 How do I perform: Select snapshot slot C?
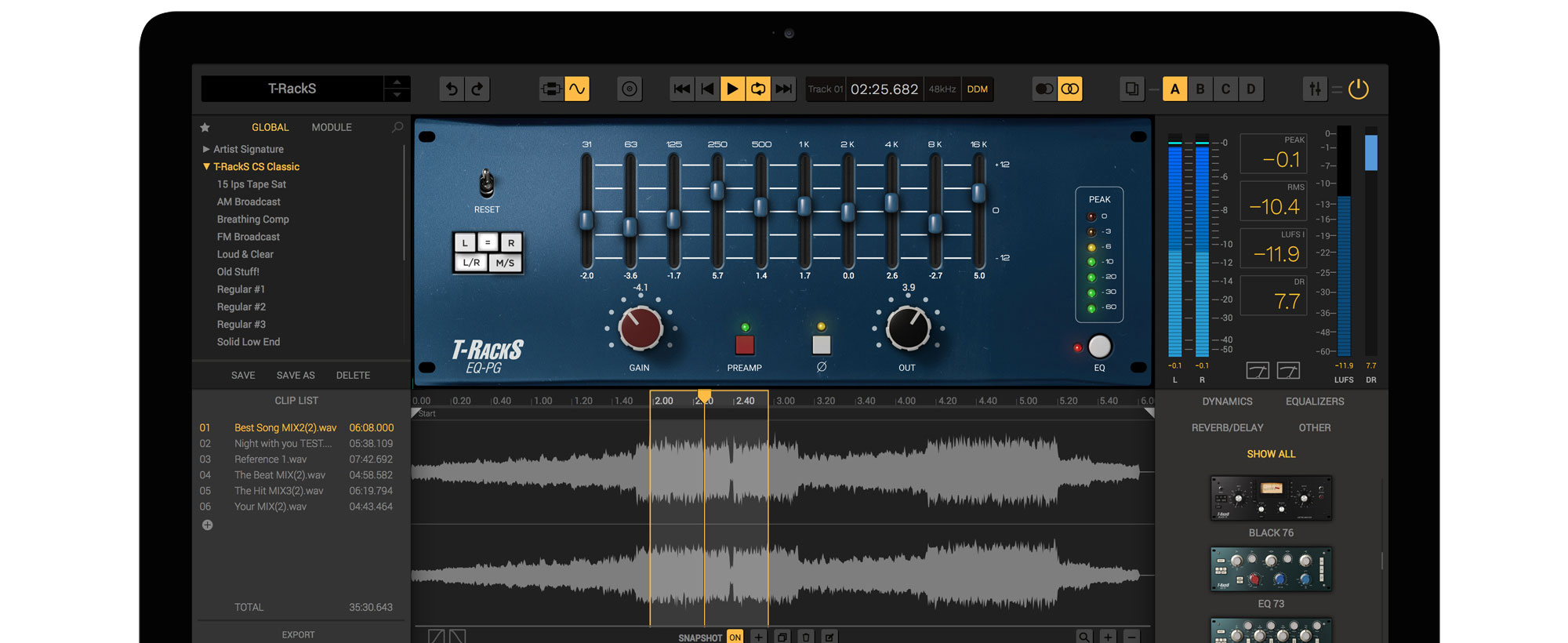1225,89
